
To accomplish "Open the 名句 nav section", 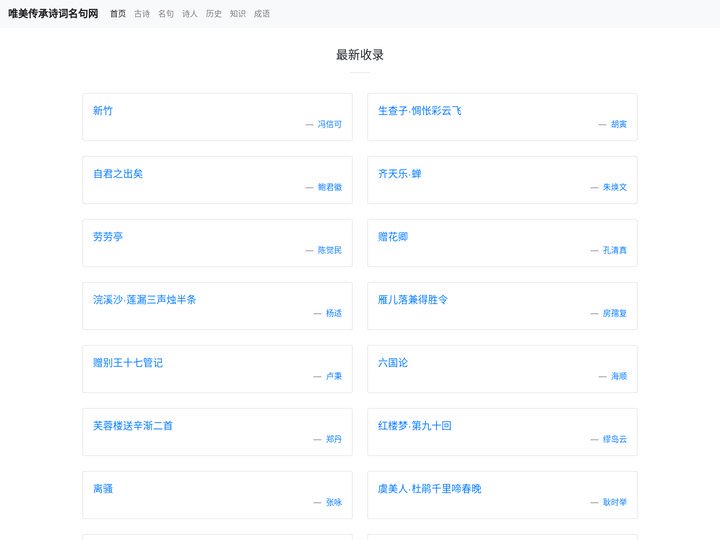I will click(x=166, y=14).
